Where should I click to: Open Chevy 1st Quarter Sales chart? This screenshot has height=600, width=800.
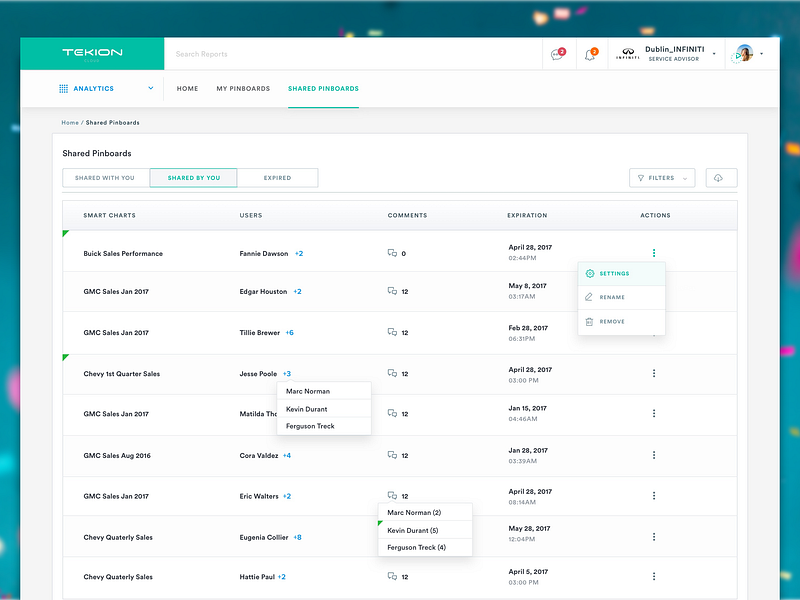click(x=121, y=374)
